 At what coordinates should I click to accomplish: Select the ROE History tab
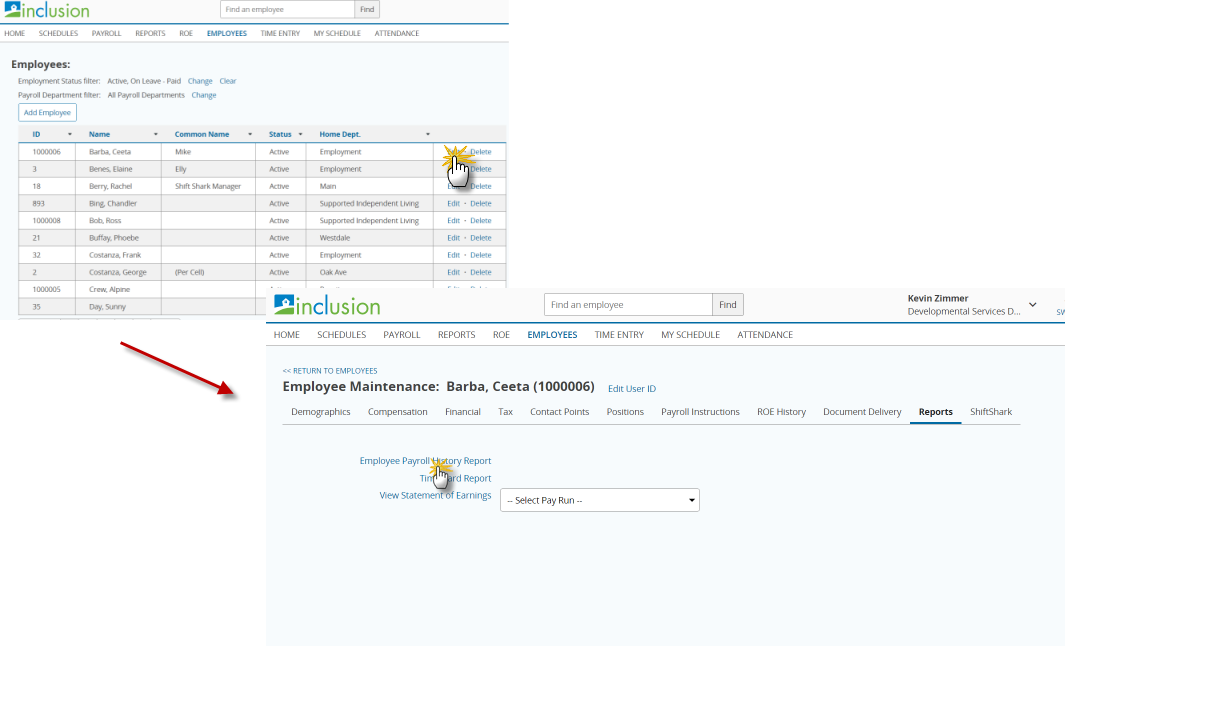(781, 412)
